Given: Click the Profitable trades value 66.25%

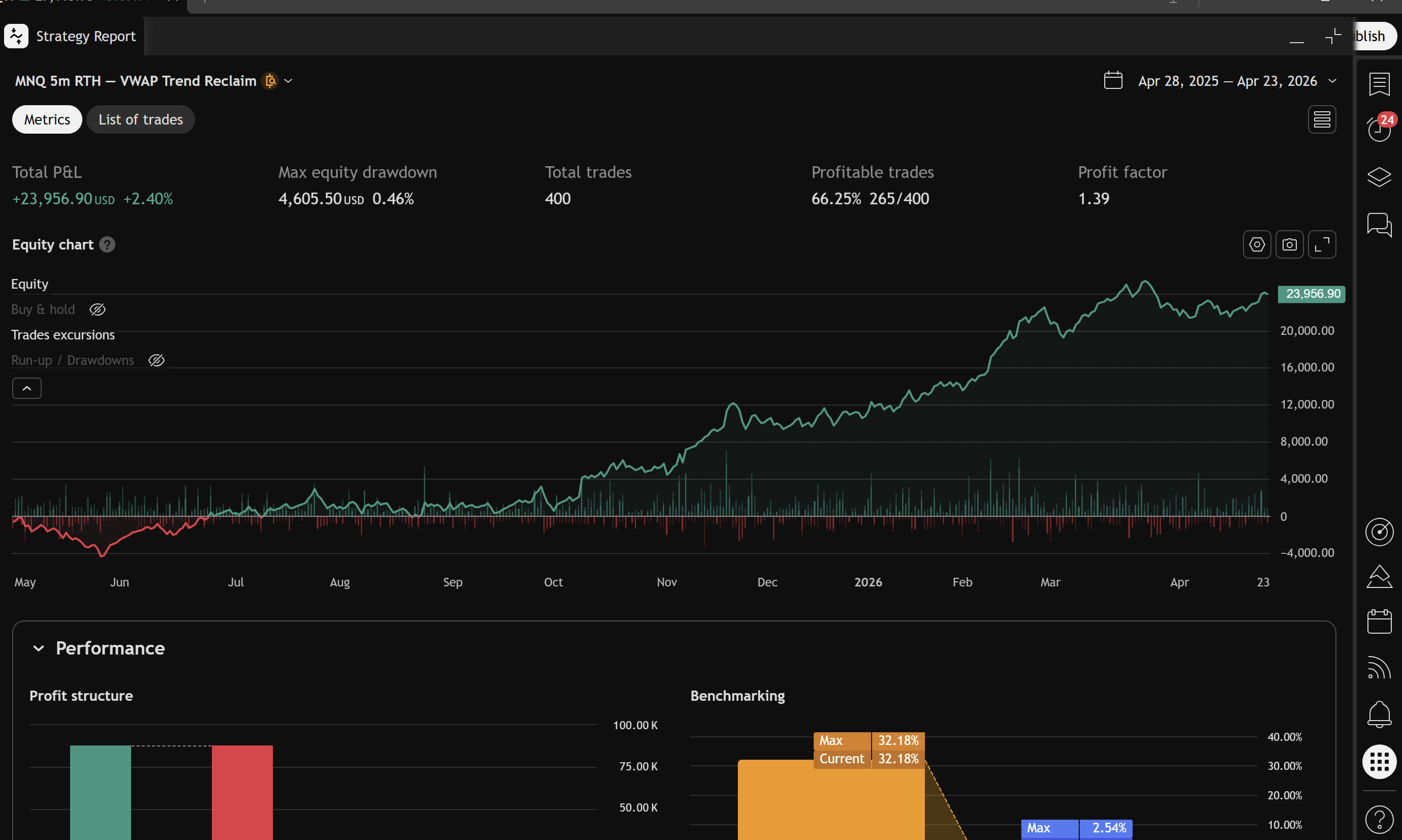Looking at the screenshot, I should [x=836, y=199].
